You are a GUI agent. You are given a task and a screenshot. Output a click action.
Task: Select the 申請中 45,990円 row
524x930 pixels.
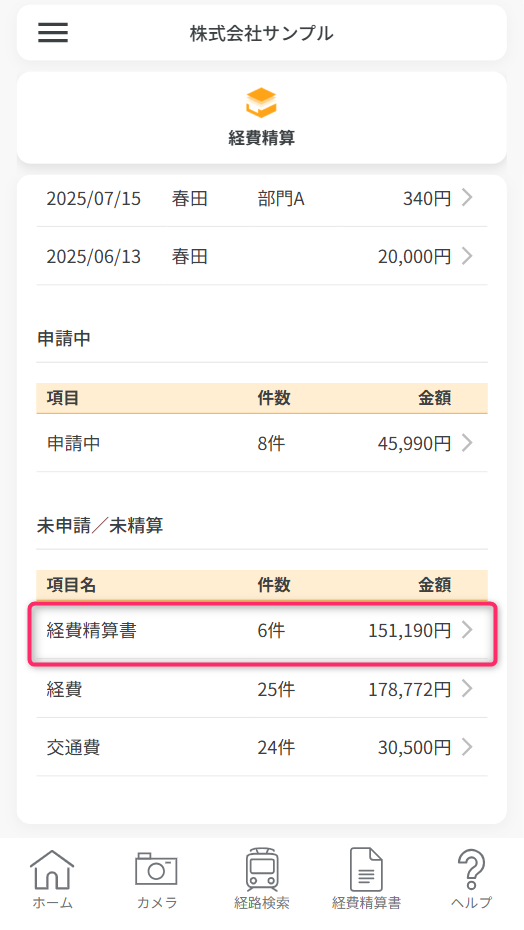(x=262, y=443)
